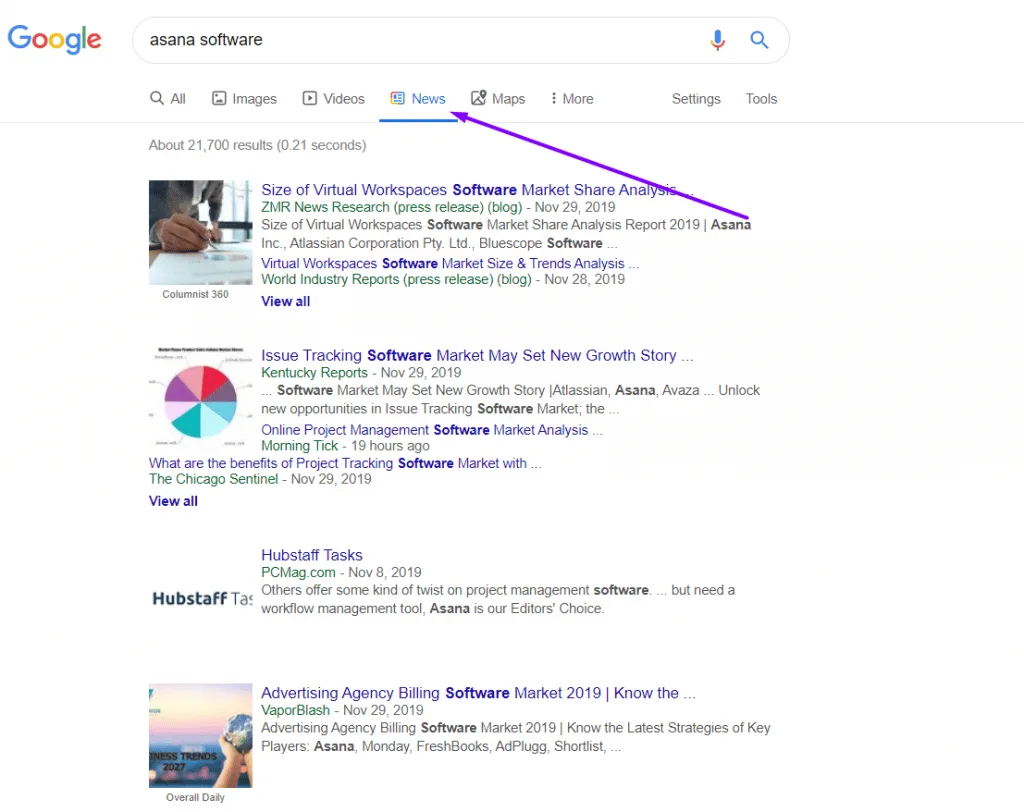Viewport: 1024px width, 812px height.
Task: Click the blue magnifier search button
Action: (759, 40)
